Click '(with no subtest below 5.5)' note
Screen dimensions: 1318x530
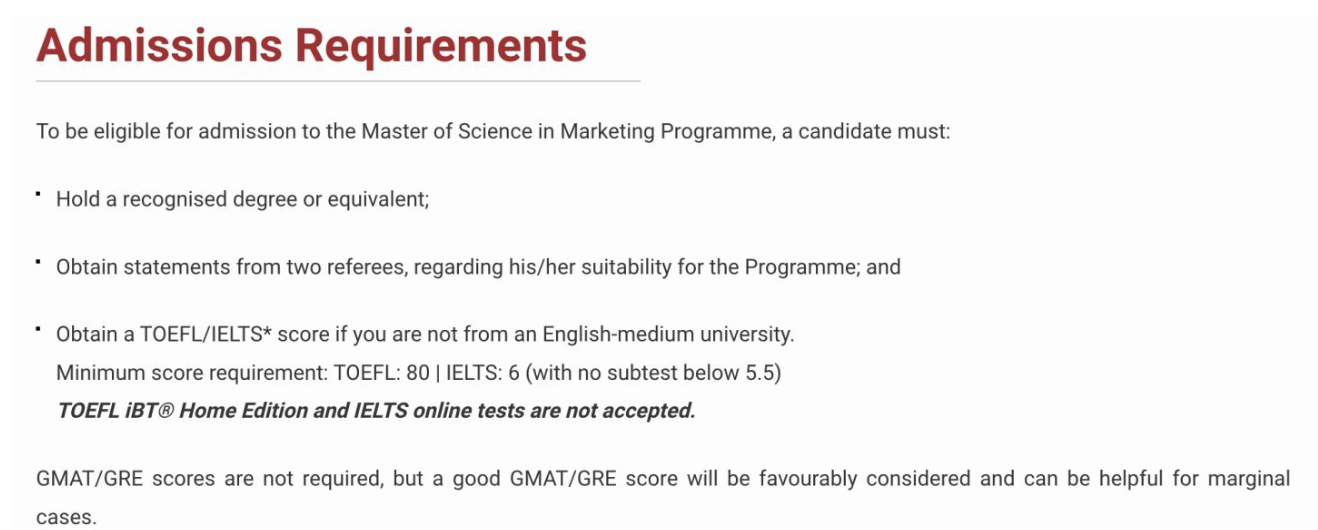tap(653, 373)
